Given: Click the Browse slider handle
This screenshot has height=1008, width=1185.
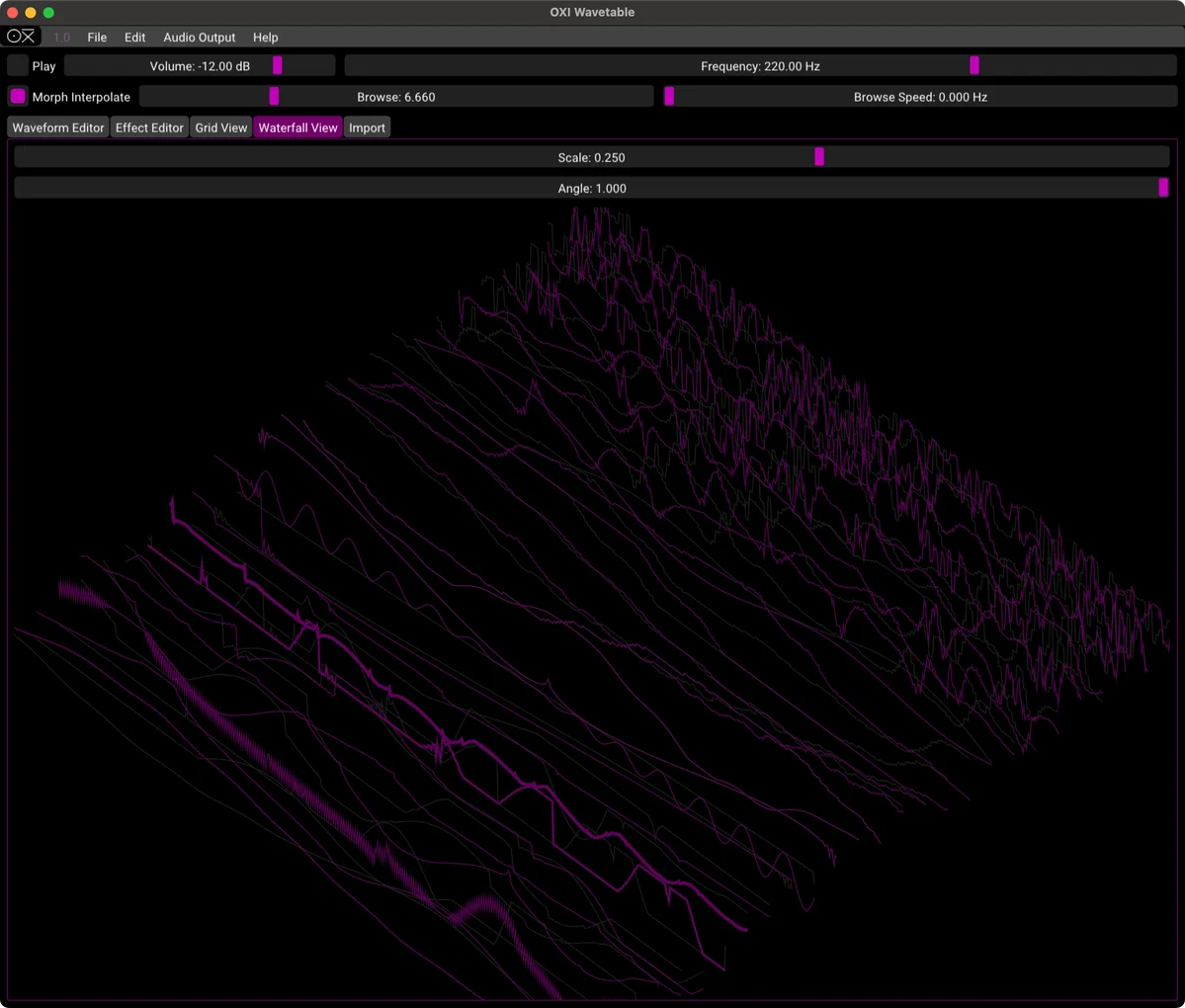Looking at the screenshot, I should 274,96.
